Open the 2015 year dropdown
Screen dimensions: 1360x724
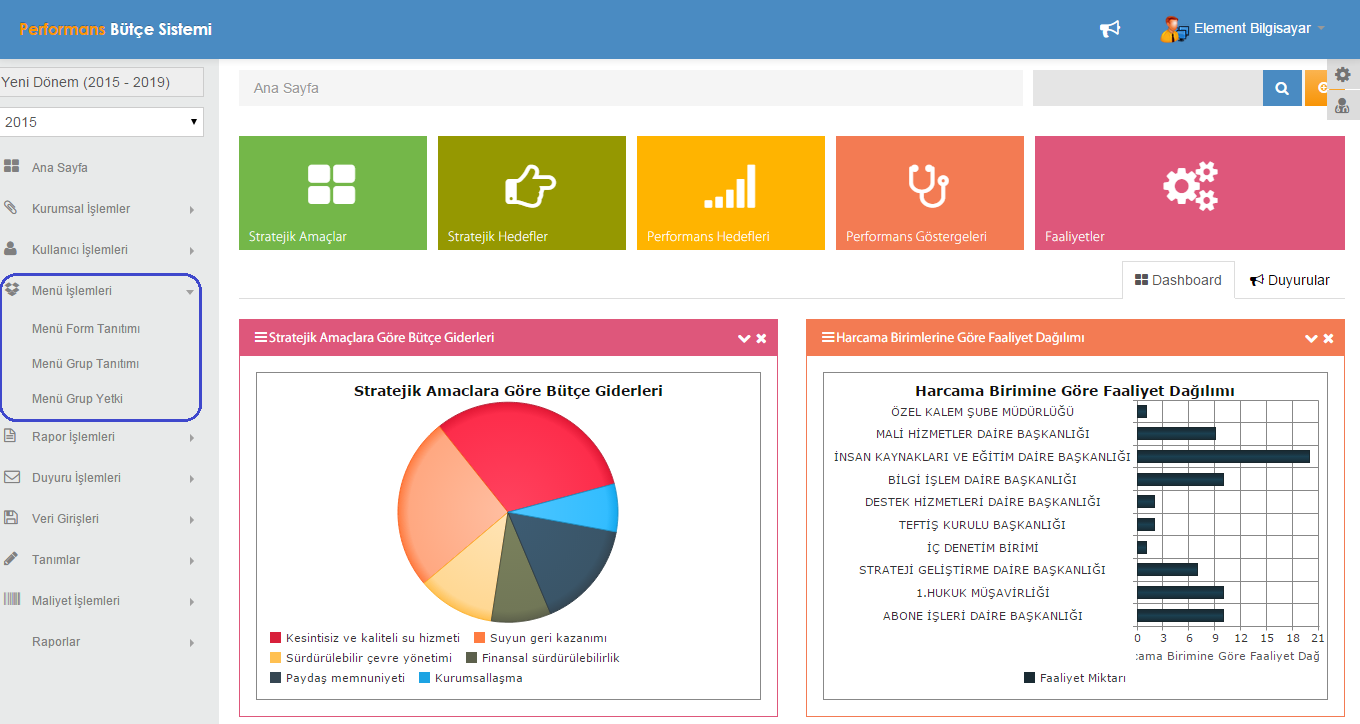[100, 122]
